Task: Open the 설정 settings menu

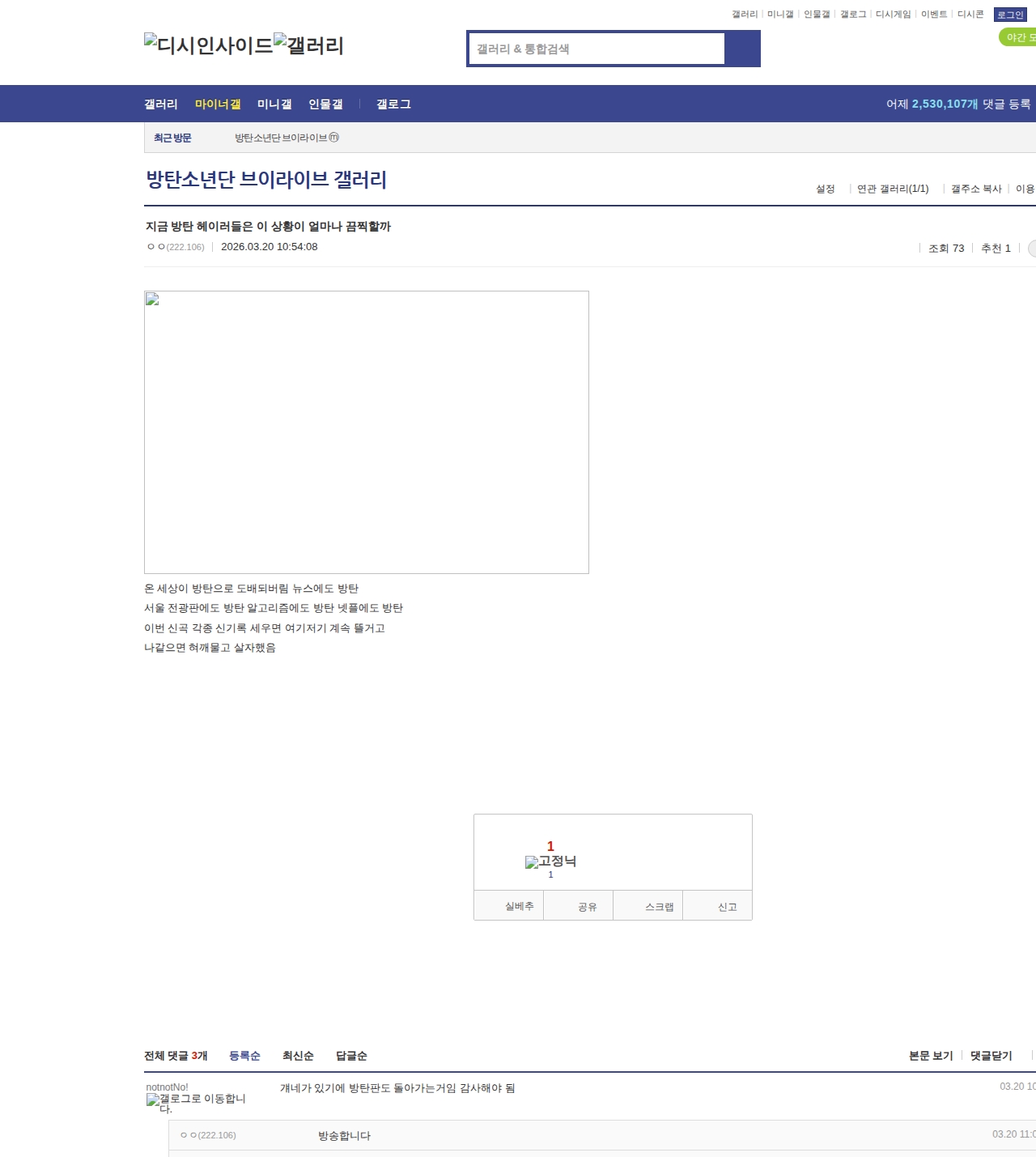Action: tap(825, 189)
